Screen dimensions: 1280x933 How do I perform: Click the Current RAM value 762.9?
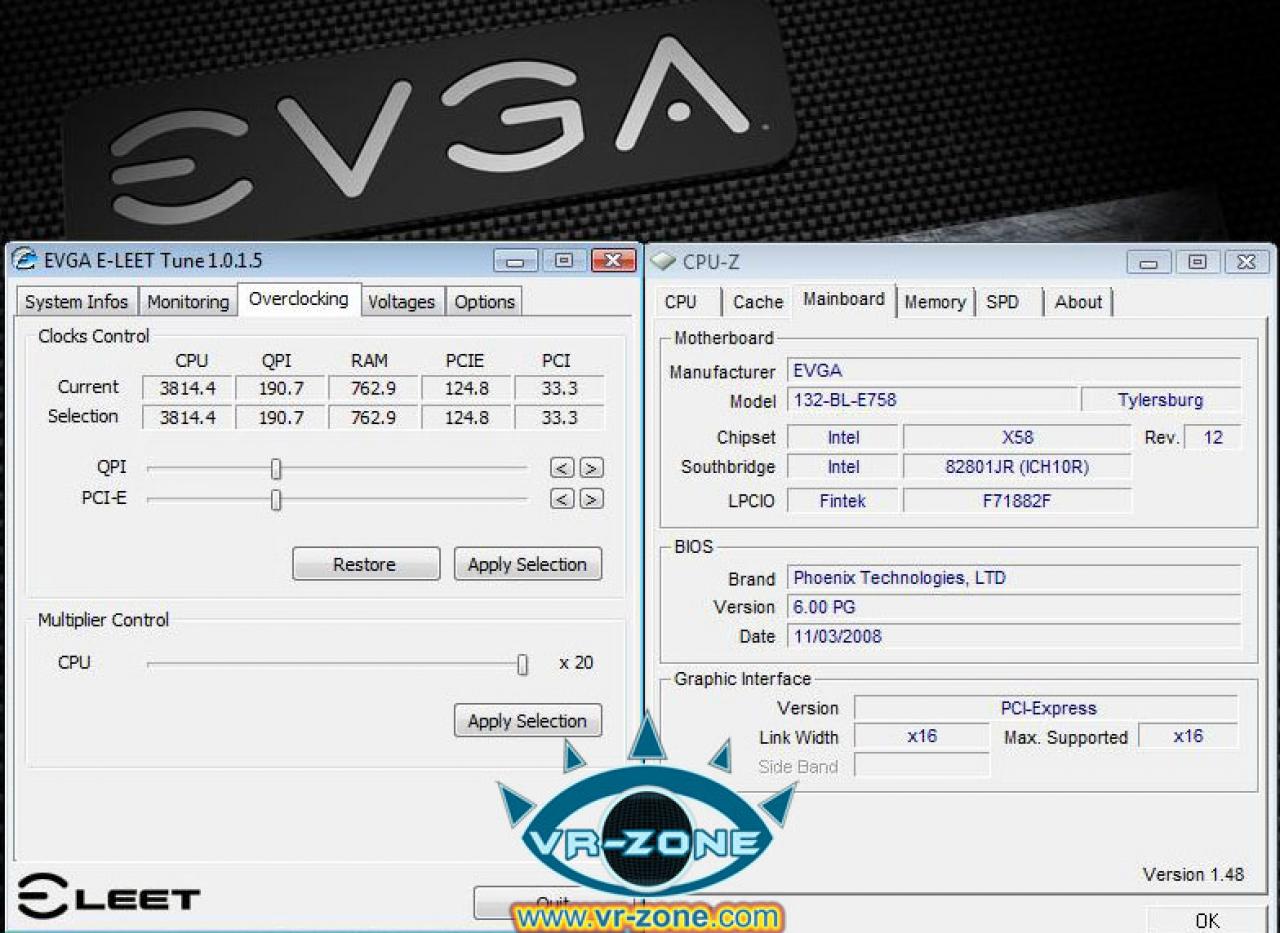pos(373,388)
